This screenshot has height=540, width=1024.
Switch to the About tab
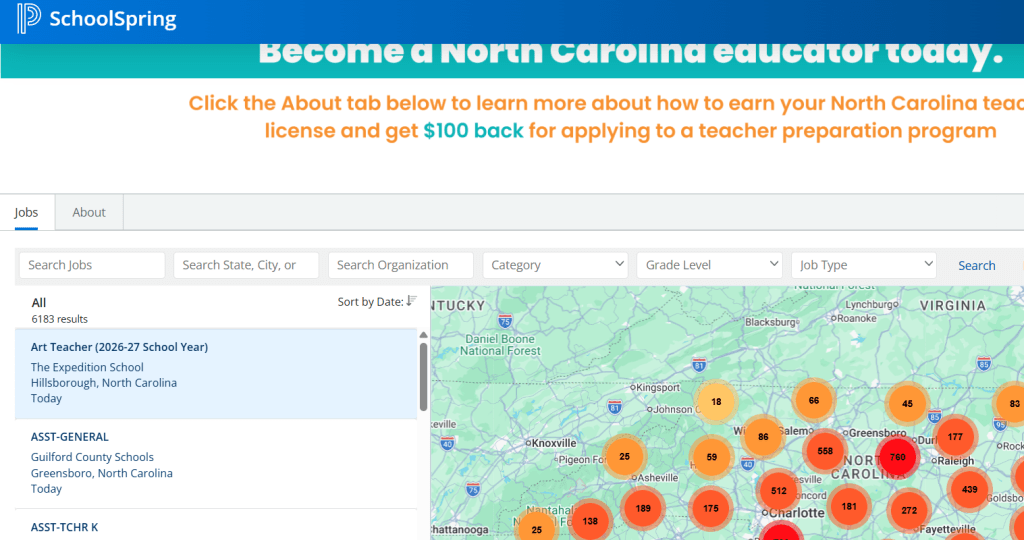[89, 212]
